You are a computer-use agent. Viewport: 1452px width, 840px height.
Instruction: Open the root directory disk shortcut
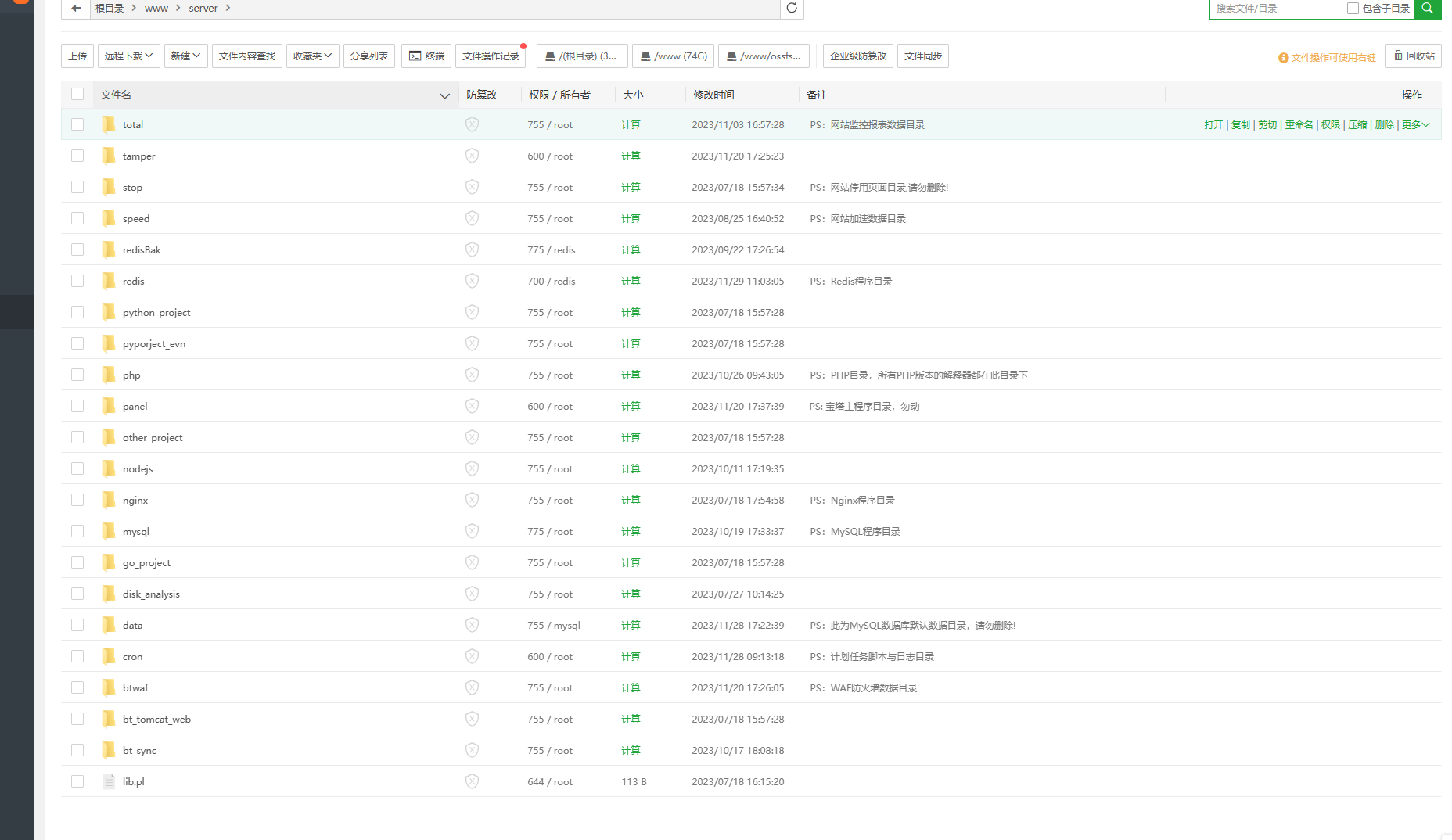pos(582,56)
